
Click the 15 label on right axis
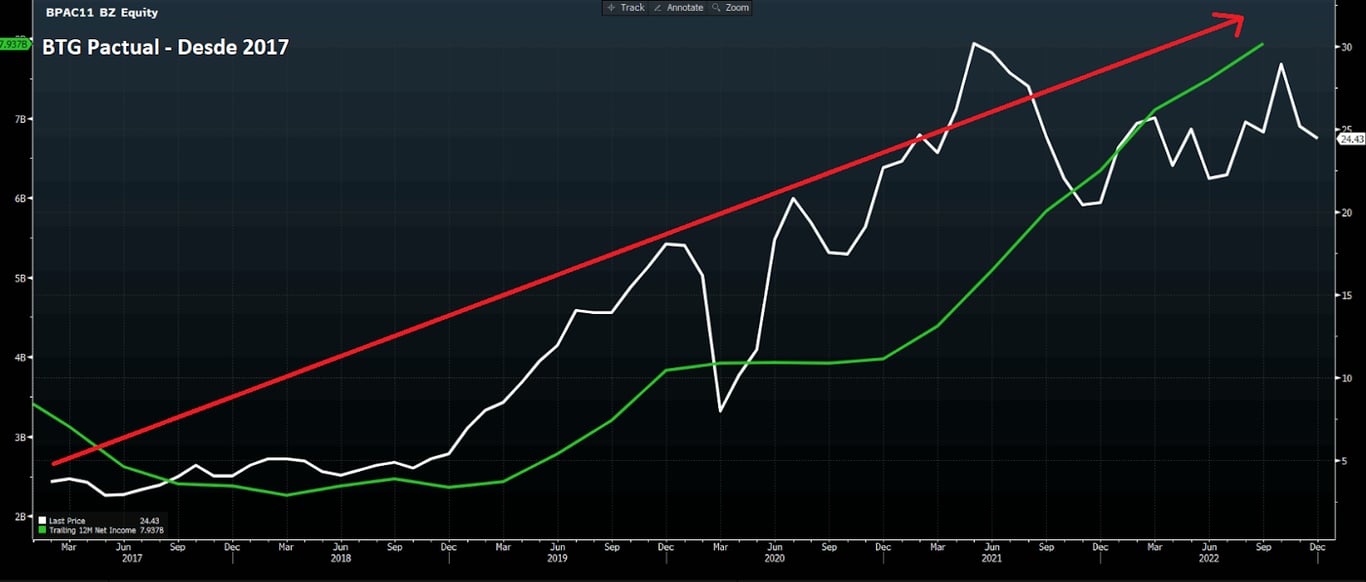[x=1347, y=295]
